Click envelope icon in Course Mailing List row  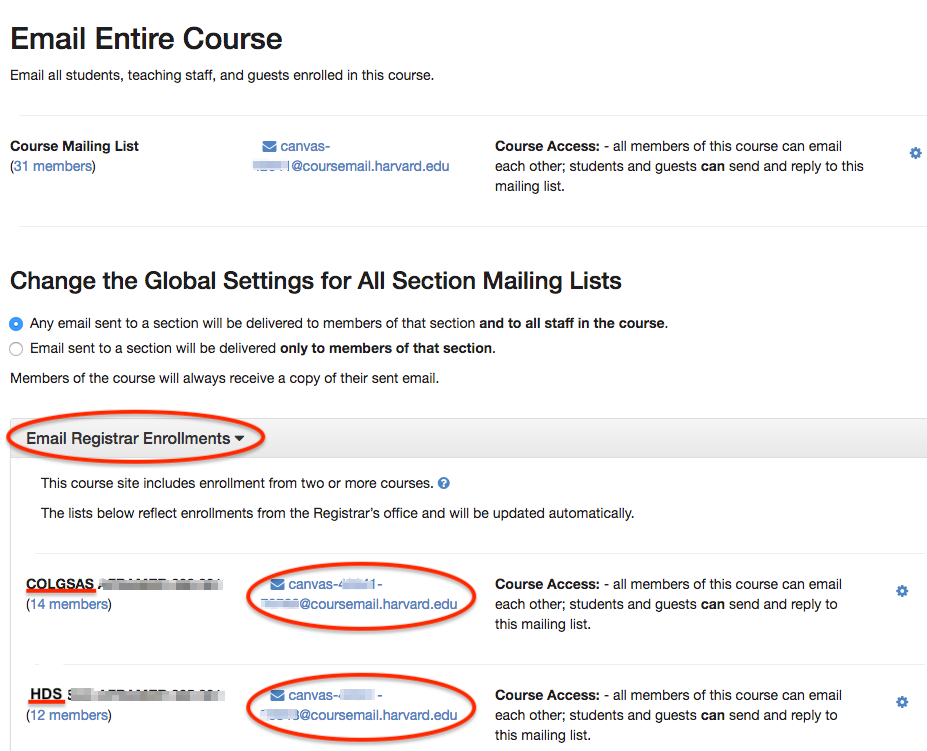point(269,146)
